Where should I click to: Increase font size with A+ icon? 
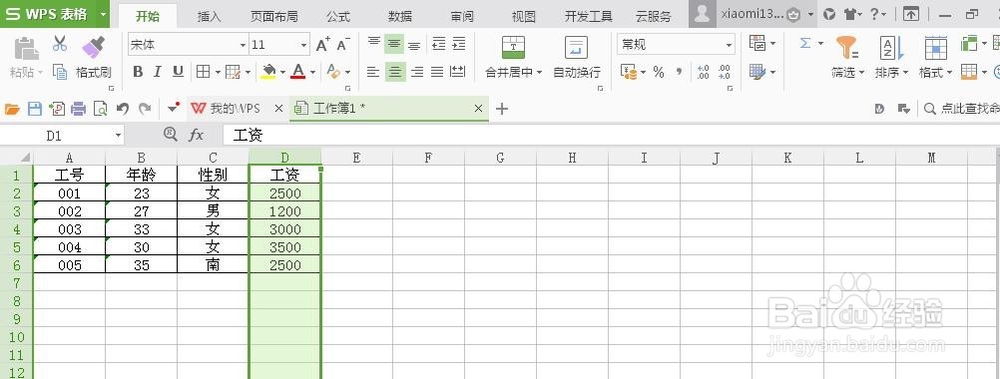click(x=323, y=45)
